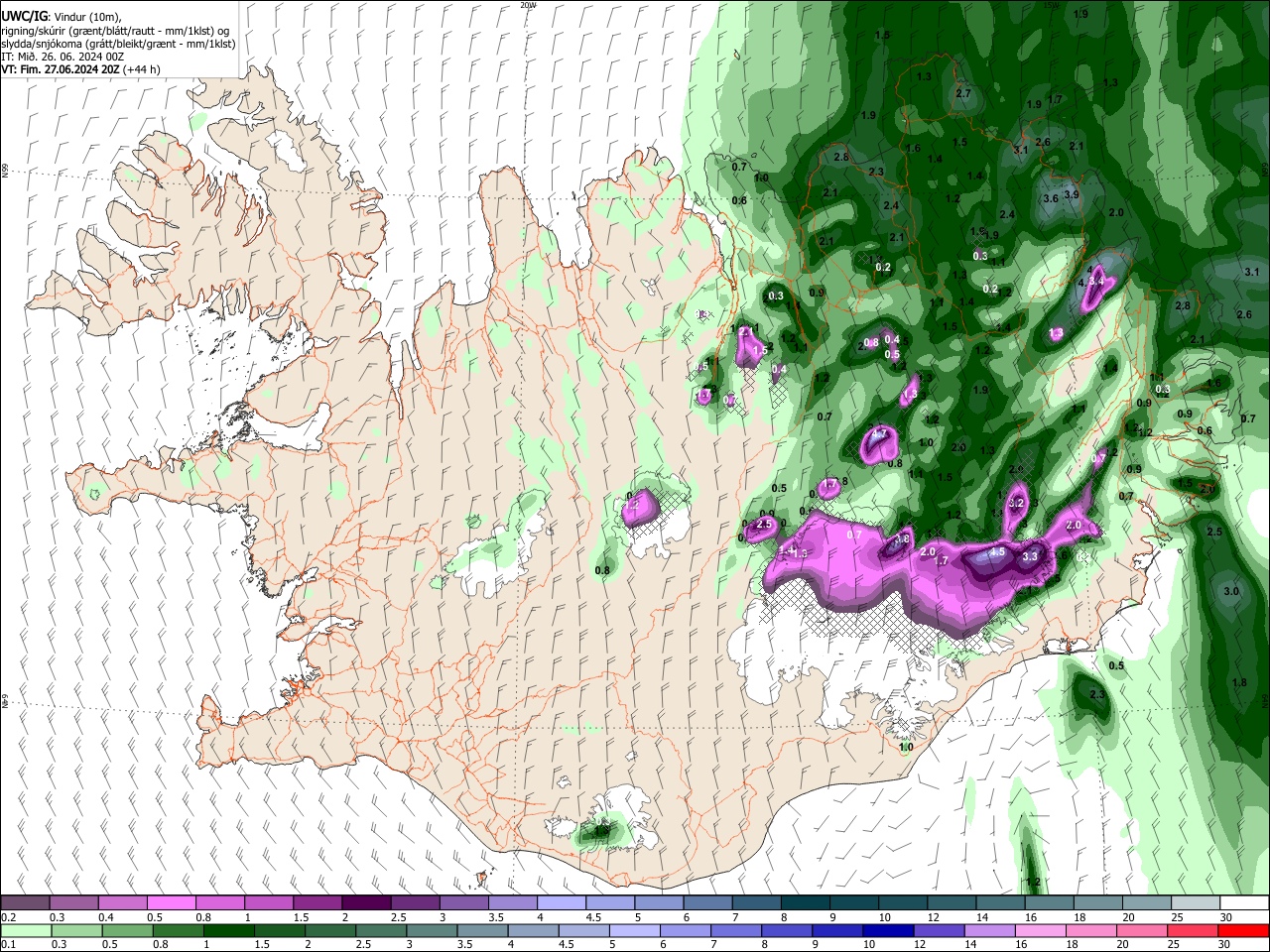Viewport: 1270px width, 952px height.
Task: Select the 0.4 swatch in the purple scale
Action: point(122,903)
